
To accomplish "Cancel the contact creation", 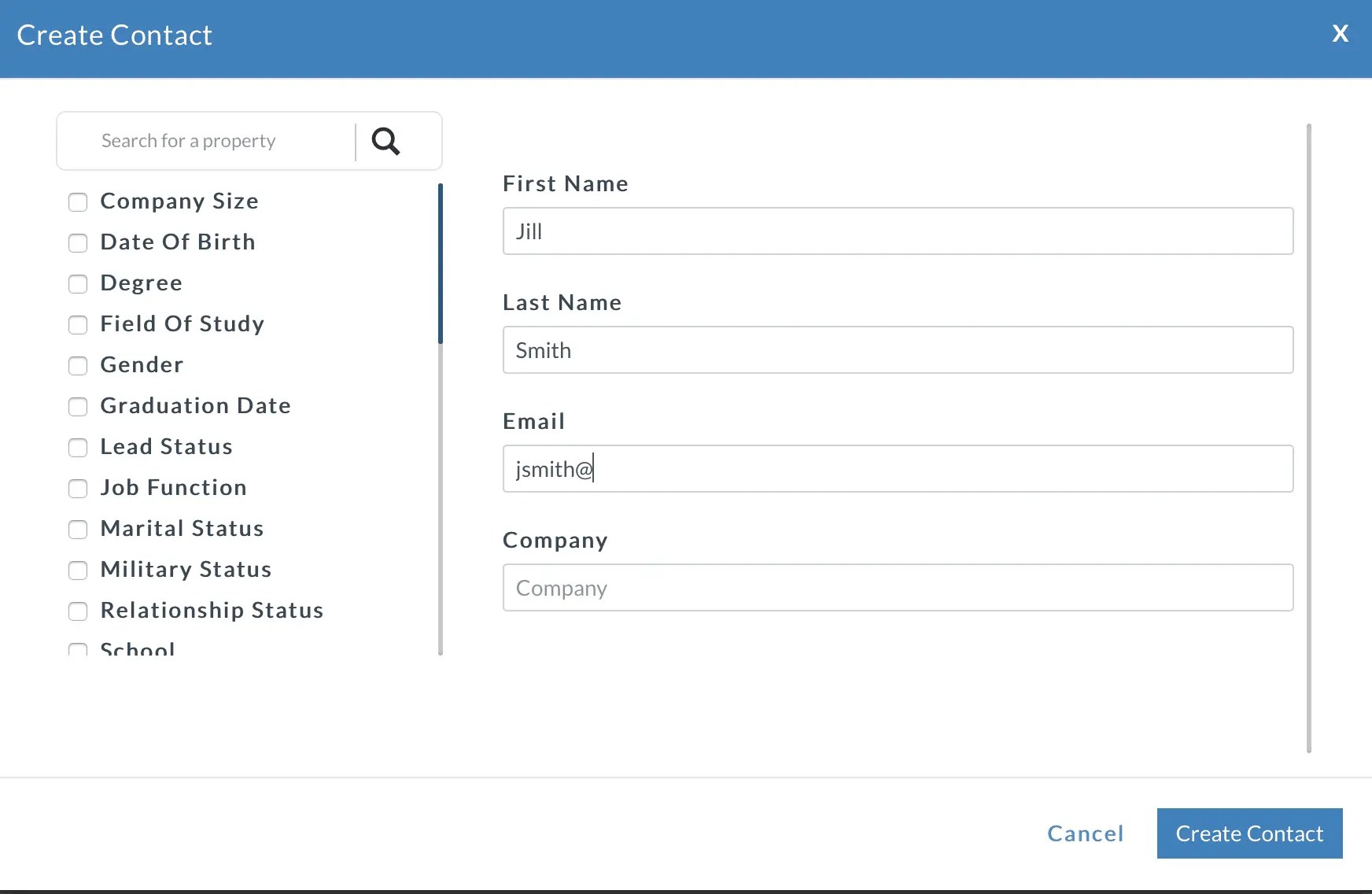I will tap(1086, 833).
